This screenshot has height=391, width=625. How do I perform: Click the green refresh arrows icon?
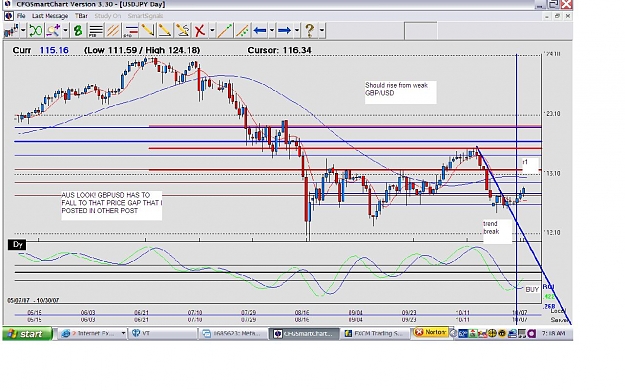(x=35, y=30)
